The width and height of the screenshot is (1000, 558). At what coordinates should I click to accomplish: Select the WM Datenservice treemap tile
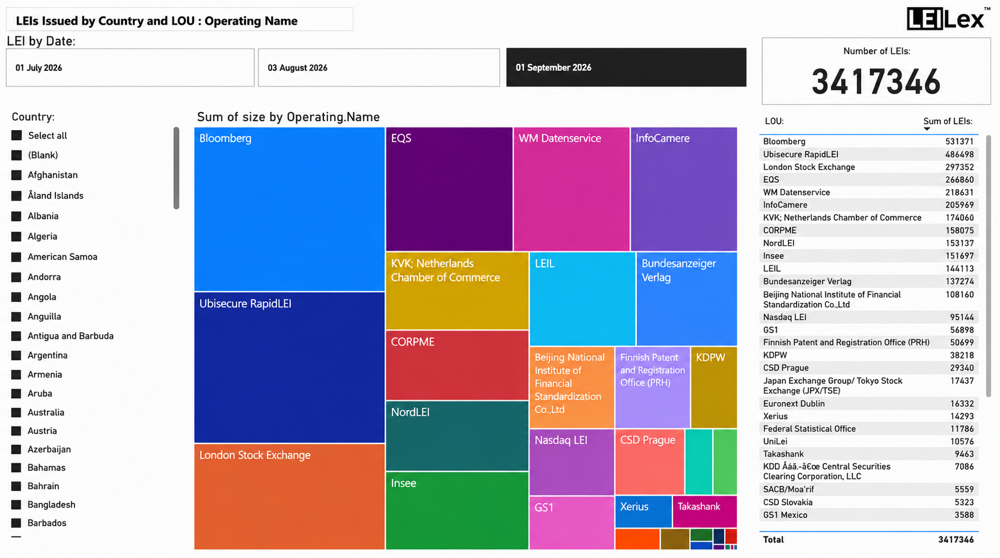pos(571,189)
